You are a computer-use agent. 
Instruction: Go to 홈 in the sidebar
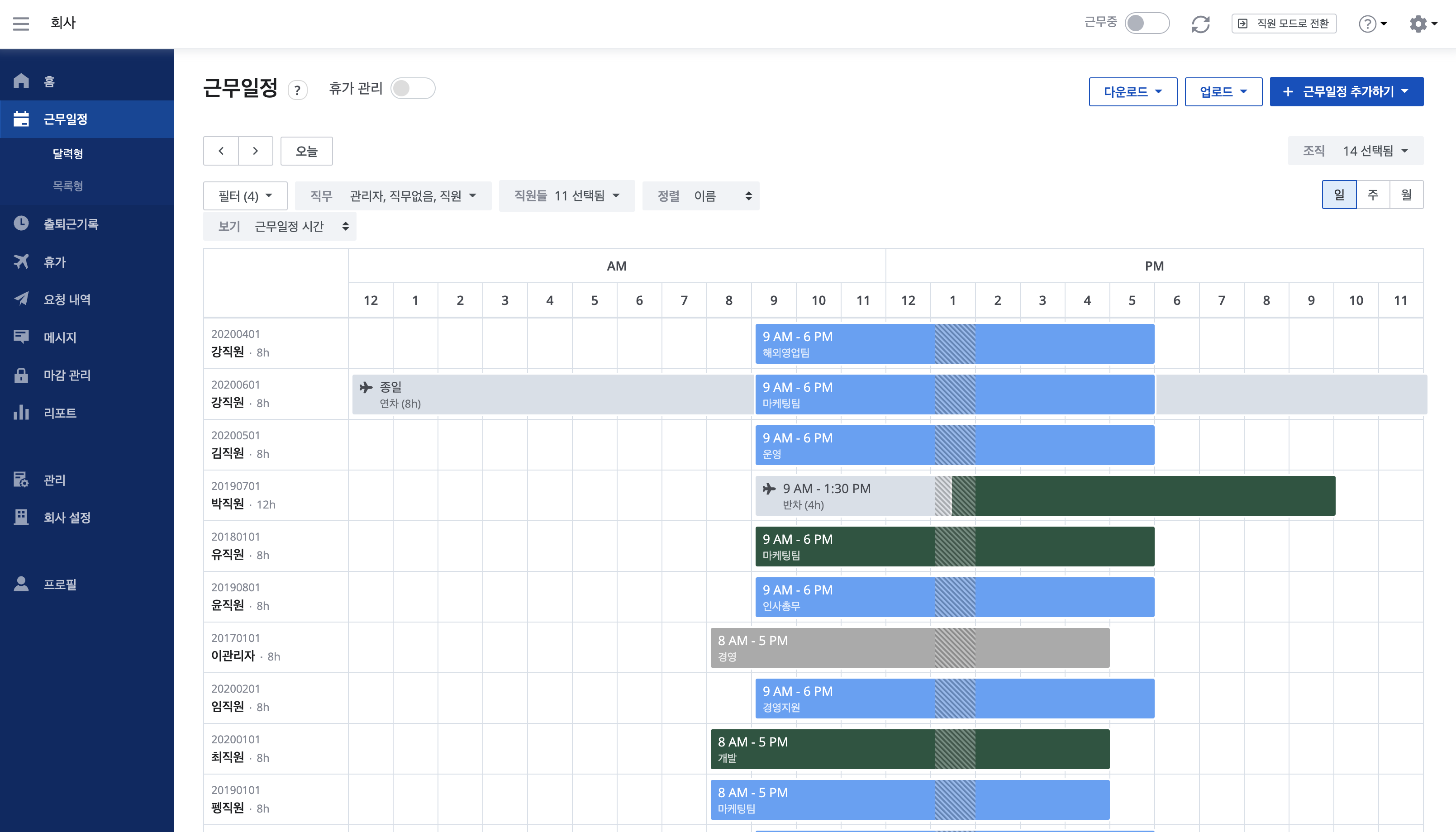(48, 81)
